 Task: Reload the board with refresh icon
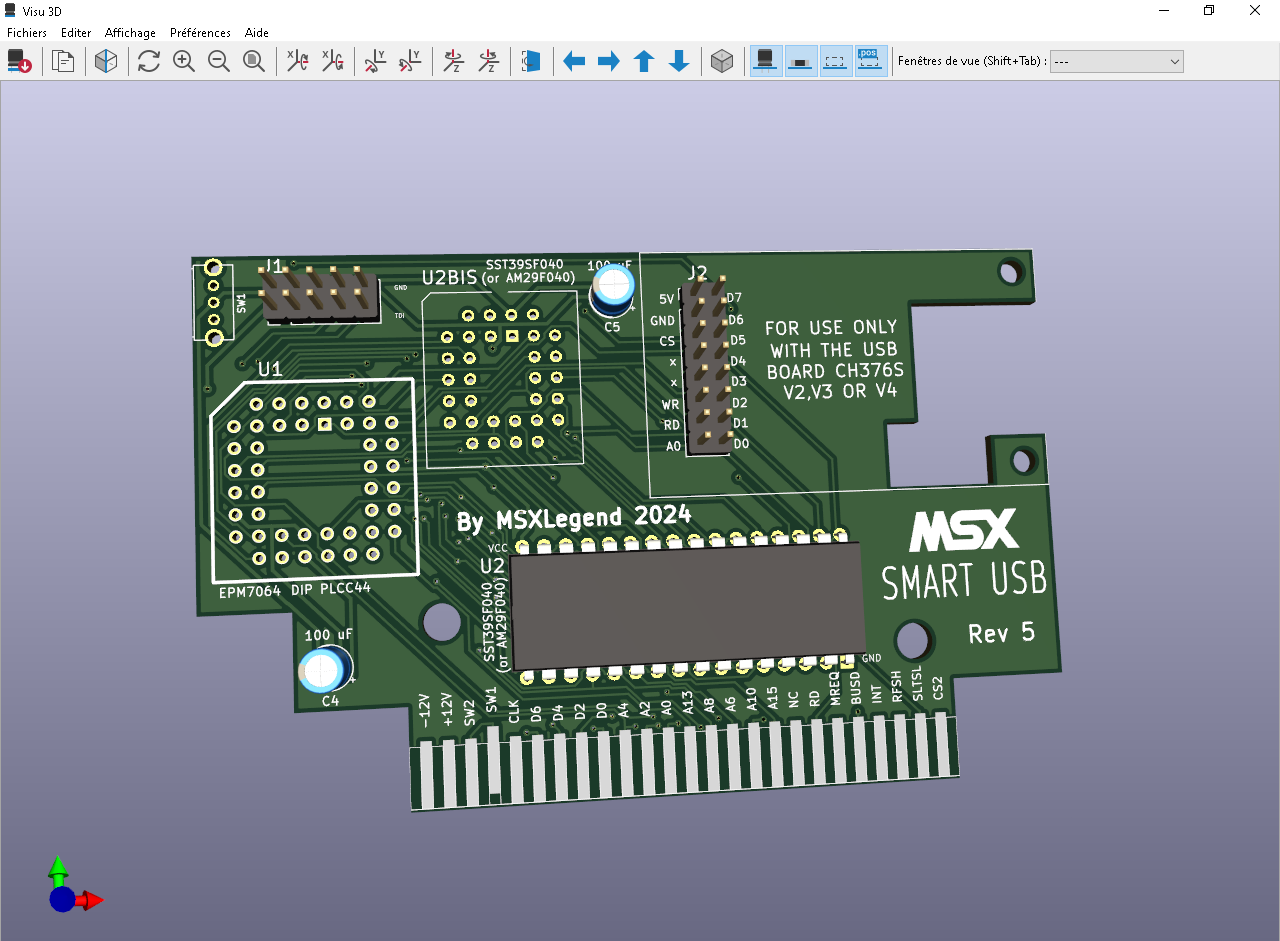coord(149,61)
